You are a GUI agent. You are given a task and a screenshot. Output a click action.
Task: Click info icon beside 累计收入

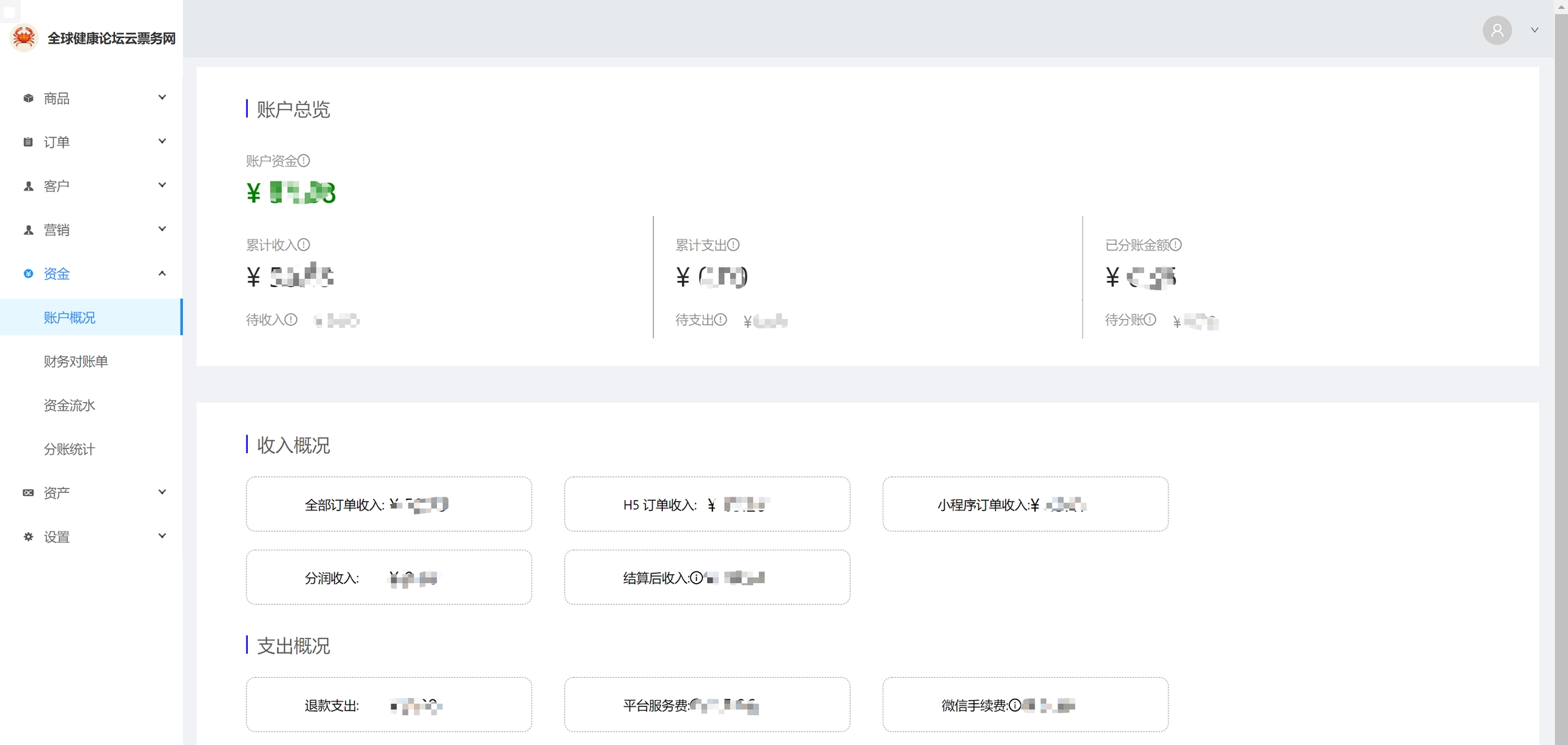(304, 244)
